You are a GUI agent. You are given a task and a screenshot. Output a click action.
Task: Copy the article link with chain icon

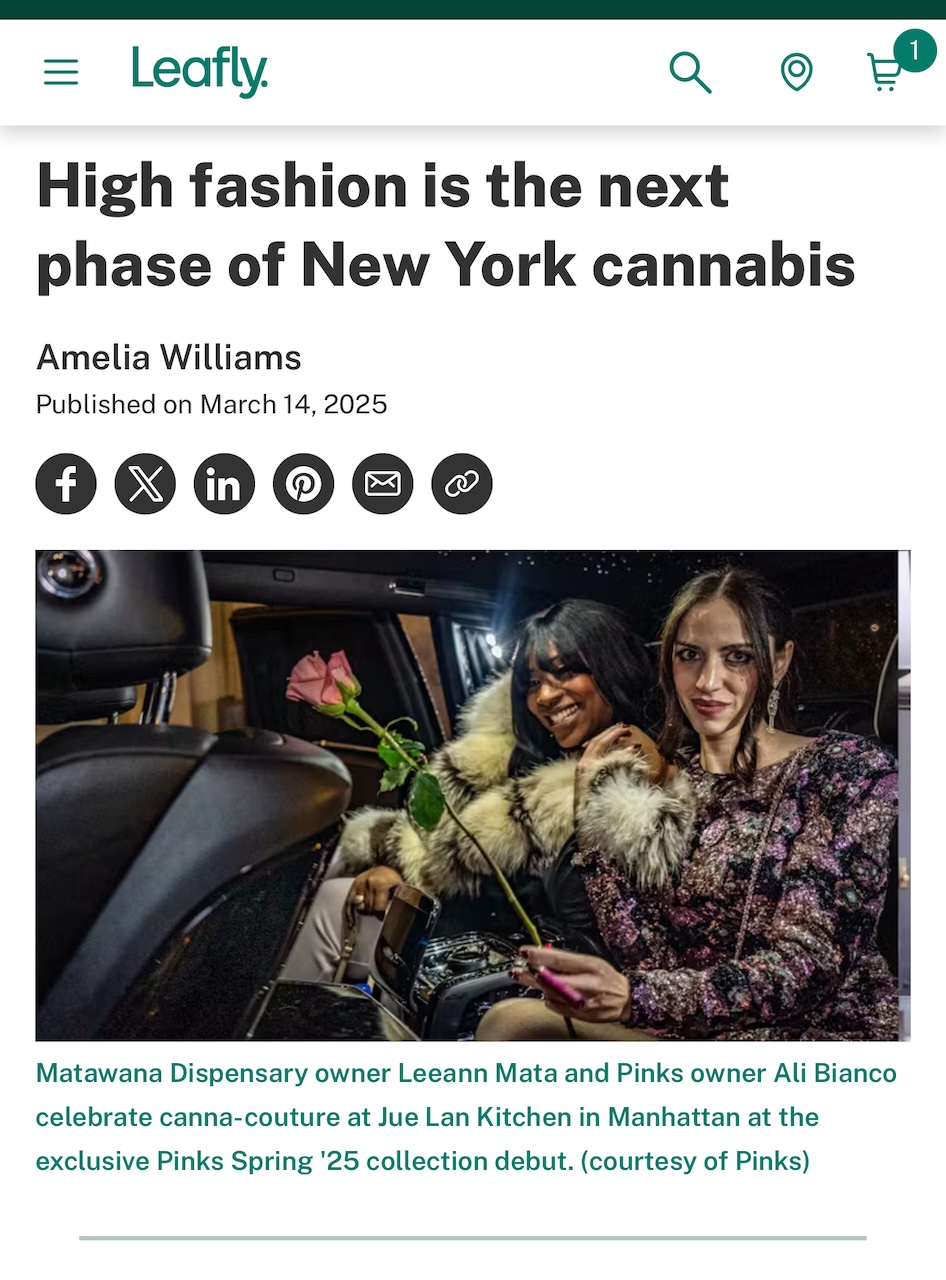coord(462,484)
